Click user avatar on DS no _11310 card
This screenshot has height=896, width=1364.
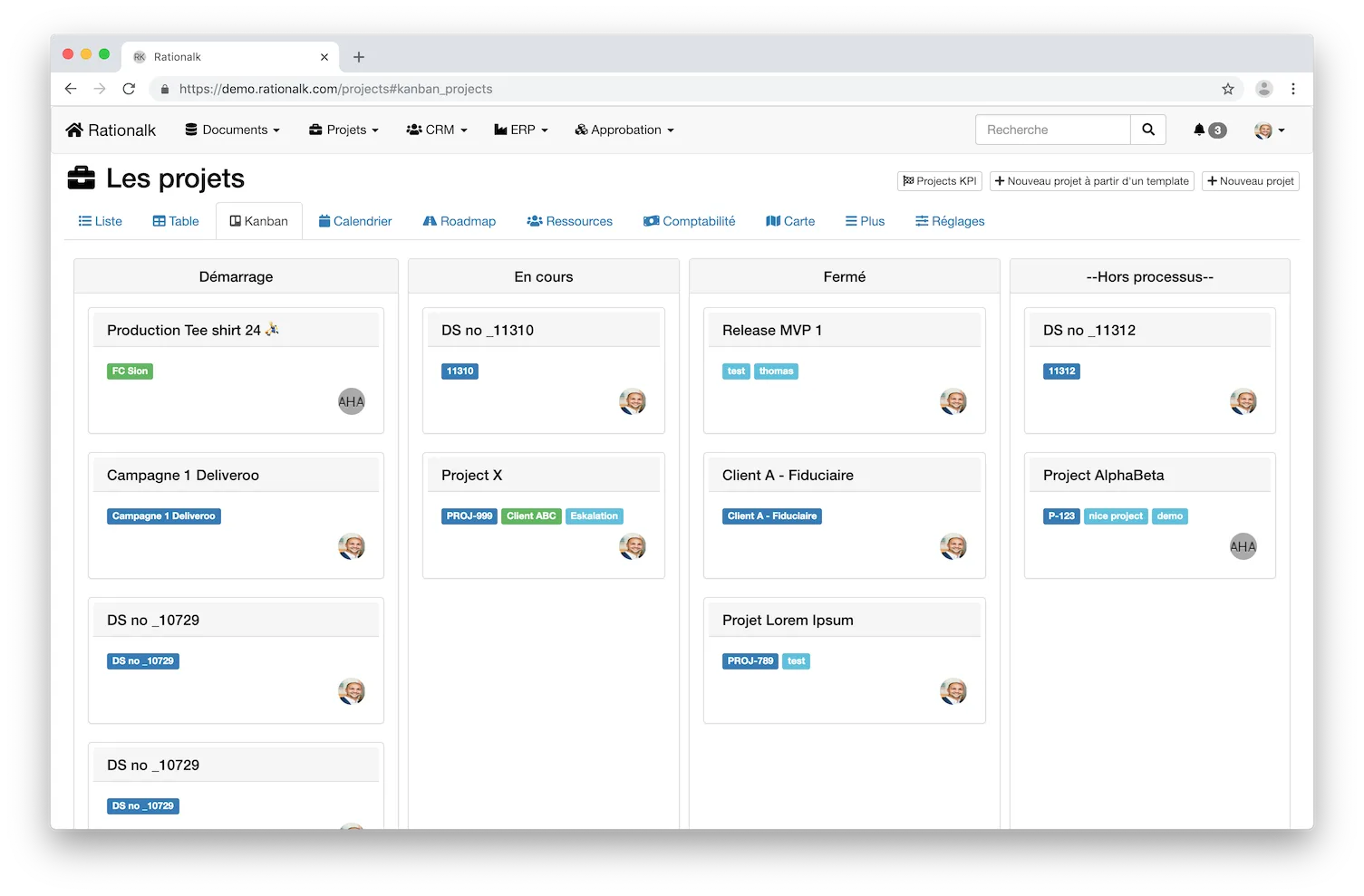point(633,401)
